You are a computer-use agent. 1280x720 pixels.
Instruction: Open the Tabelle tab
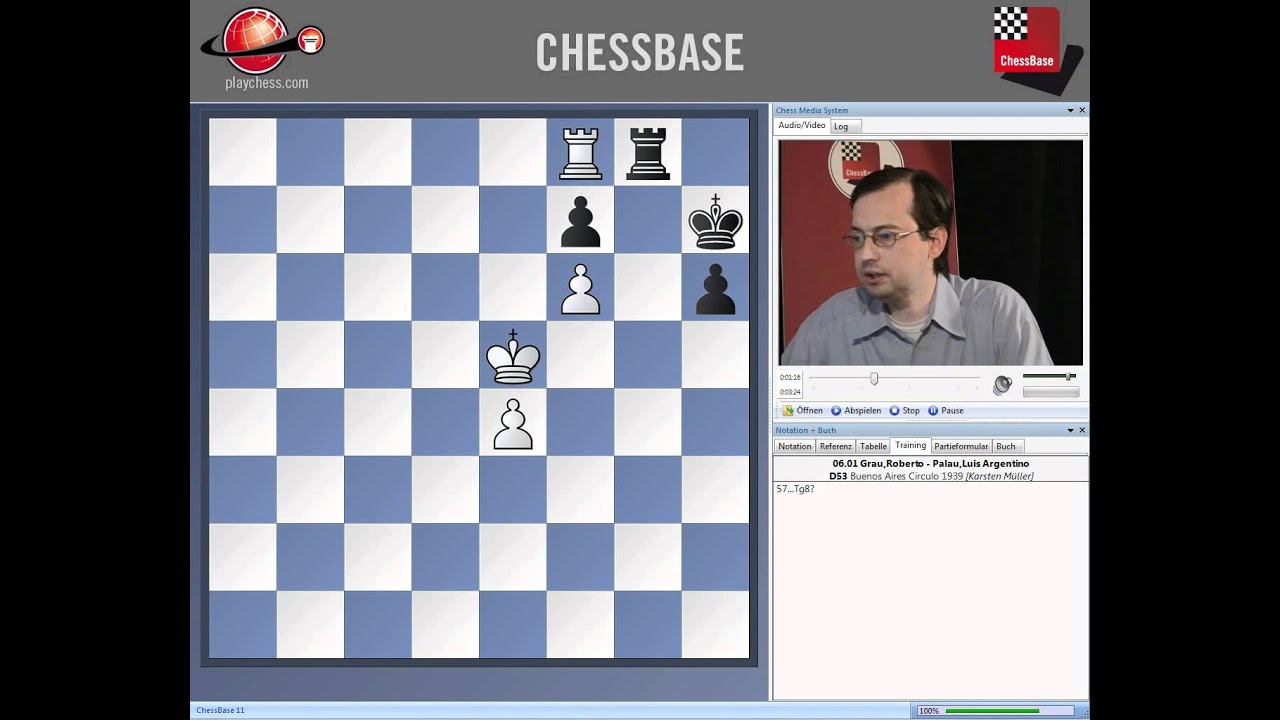[874, 446]
